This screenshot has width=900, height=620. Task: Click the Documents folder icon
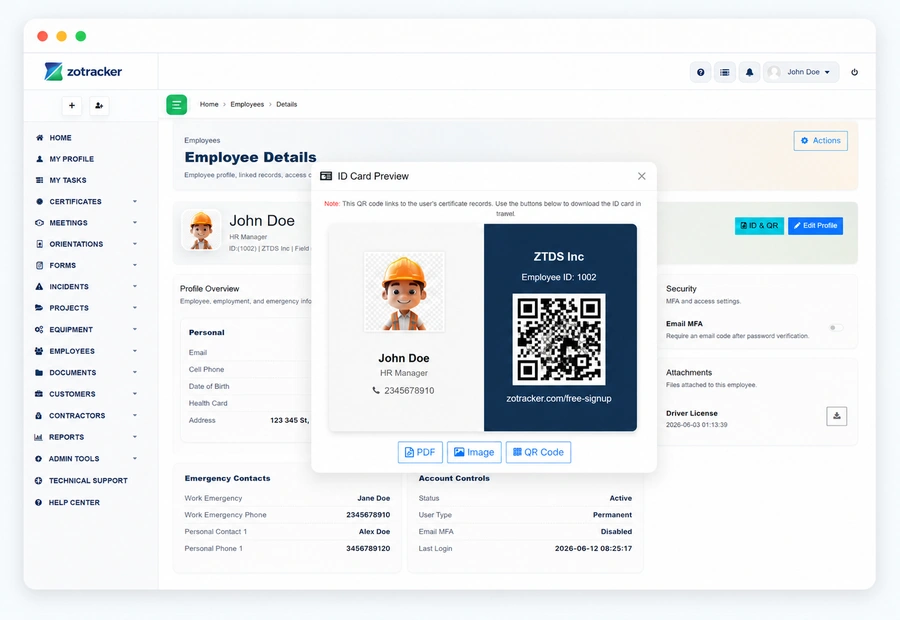[x=39, y=373]
